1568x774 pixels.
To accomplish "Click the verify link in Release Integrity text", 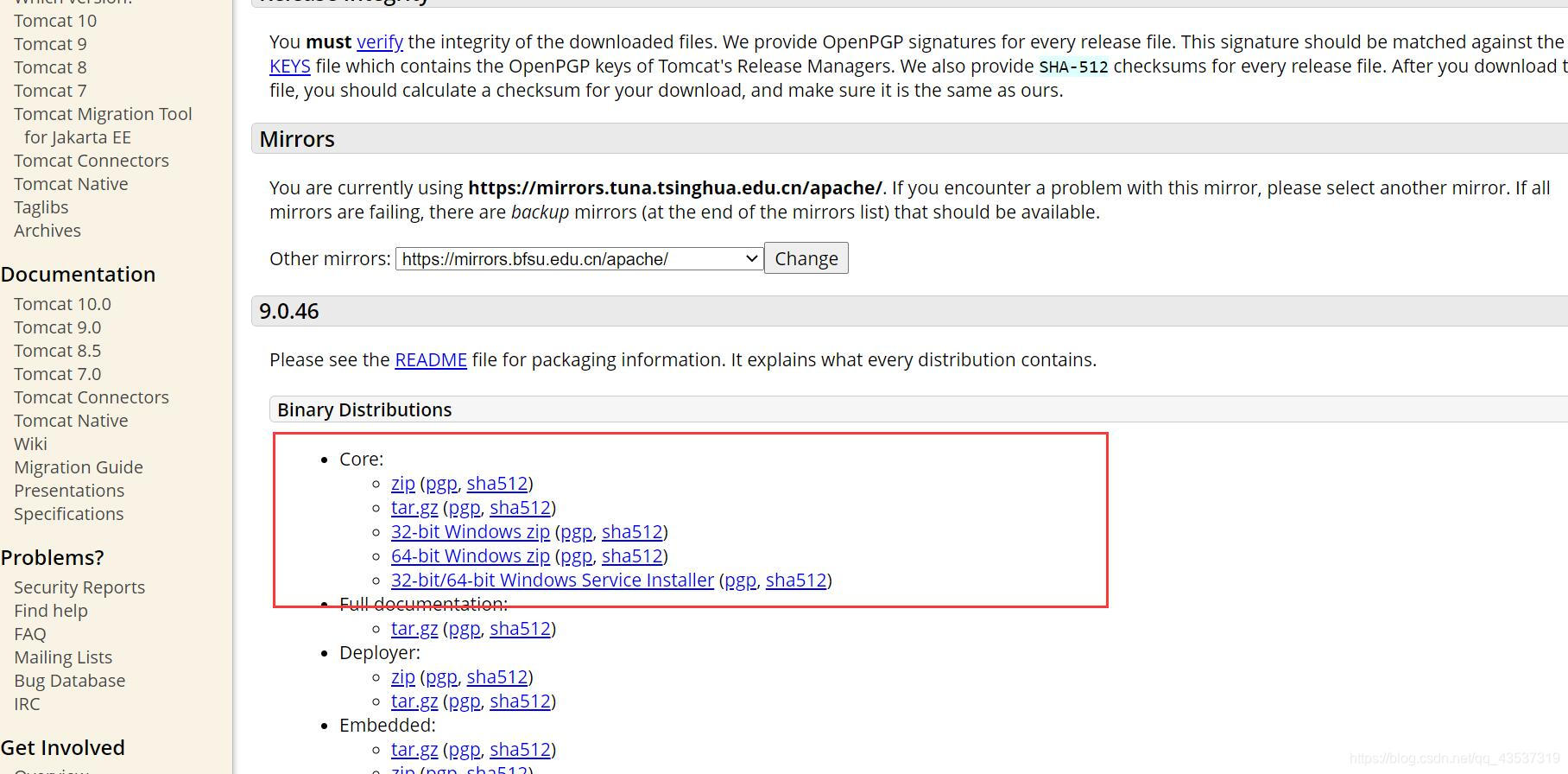I will (x=380, y=41).
